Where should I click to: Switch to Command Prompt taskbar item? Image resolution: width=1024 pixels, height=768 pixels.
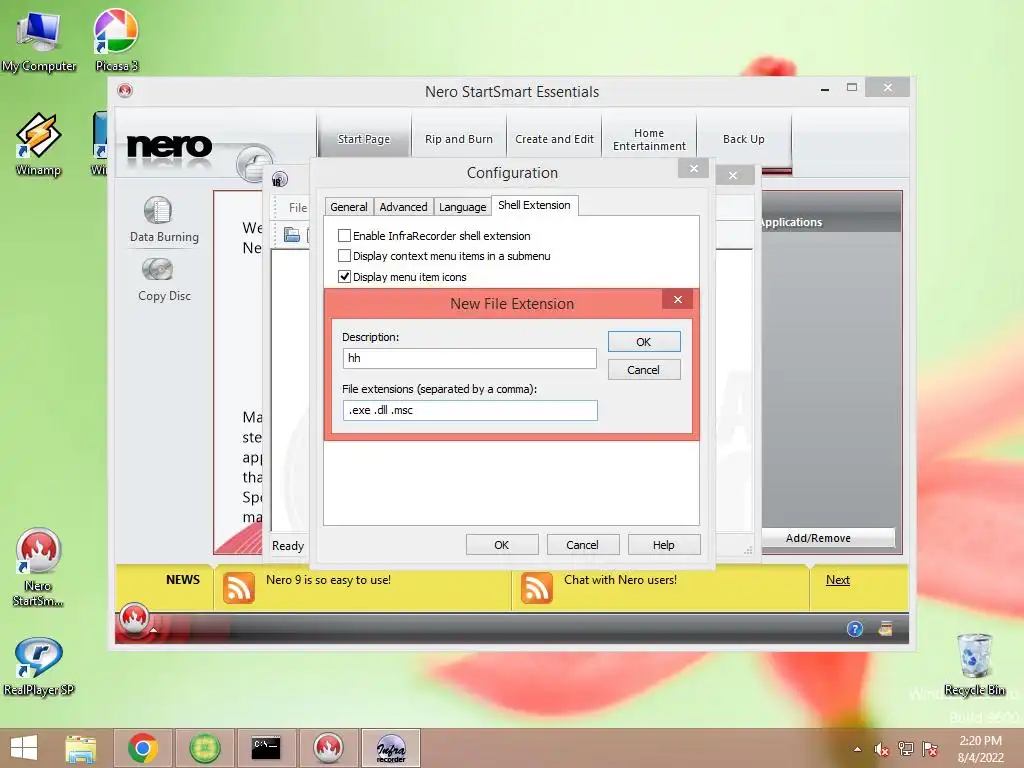266,748
